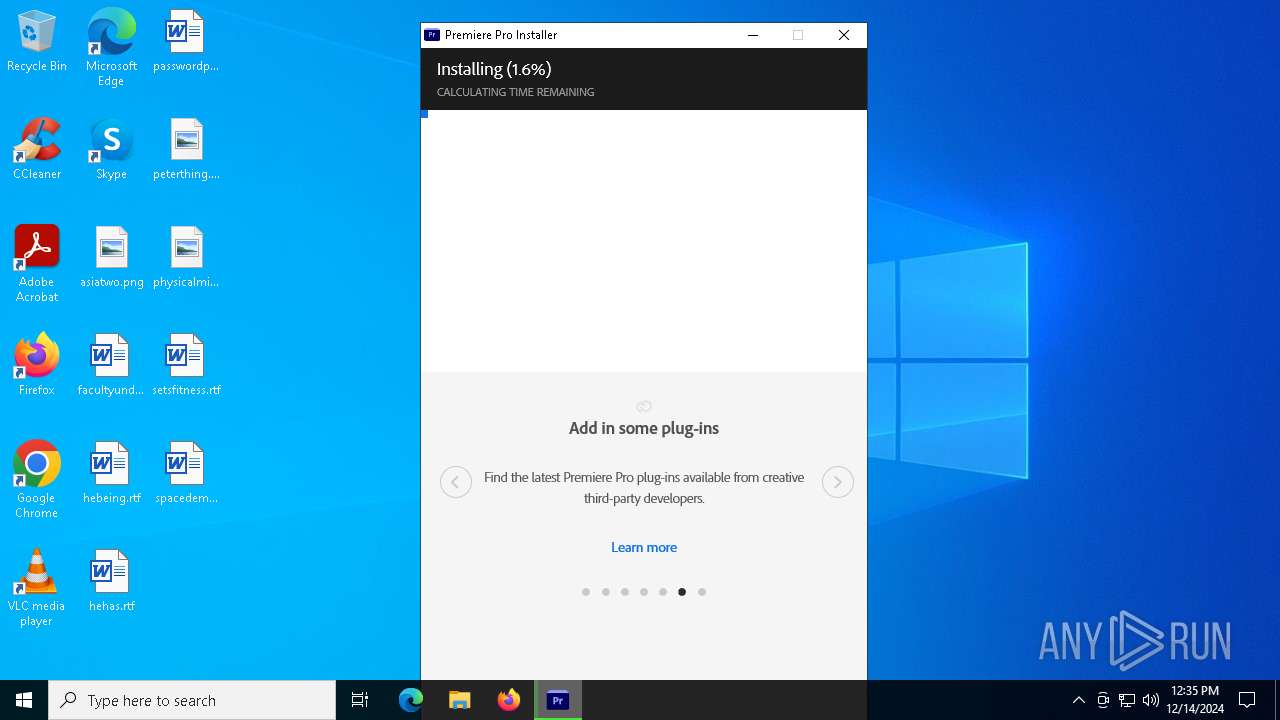Select the hehas.rtf document
This screenshot has height=720, width=1280.
point(111,582)
